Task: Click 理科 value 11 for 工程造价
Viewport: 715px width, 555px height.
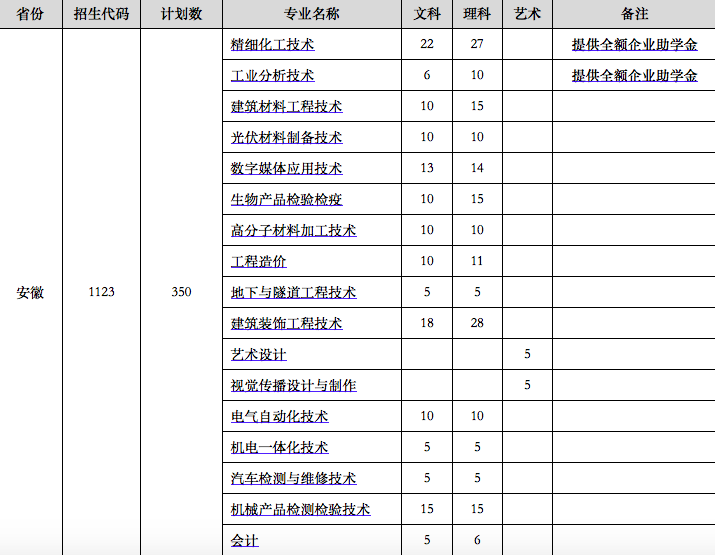Action: [x=477, y=261]
